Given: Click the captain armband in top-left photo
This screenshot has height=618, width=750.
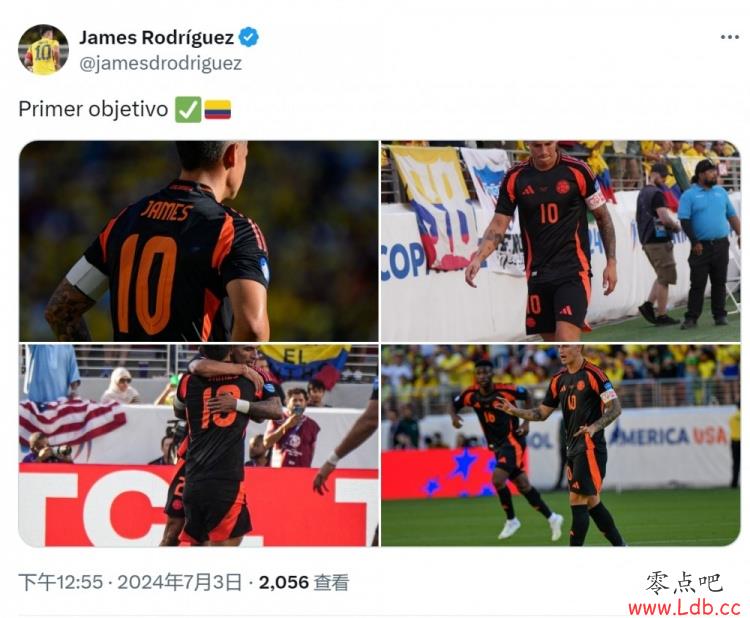Looking at the screenshot, I should click(x=87, y=278).
